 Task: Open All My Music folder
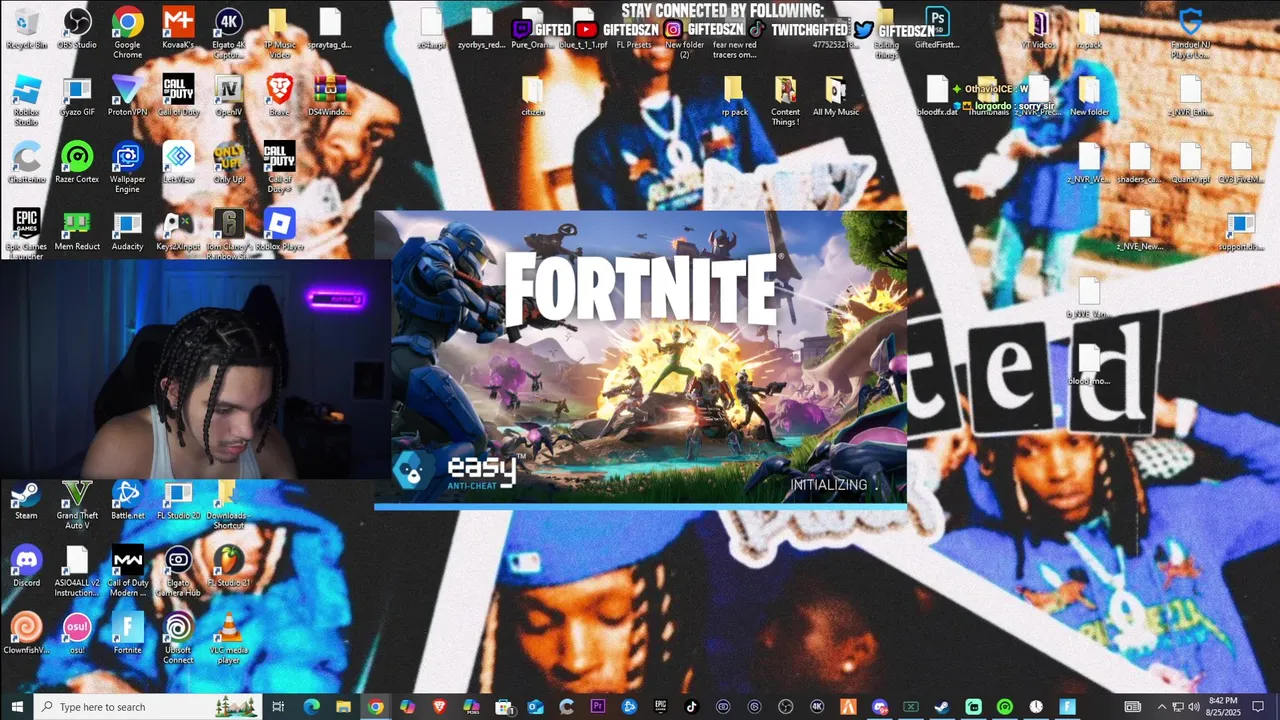(x=836, y=96)
